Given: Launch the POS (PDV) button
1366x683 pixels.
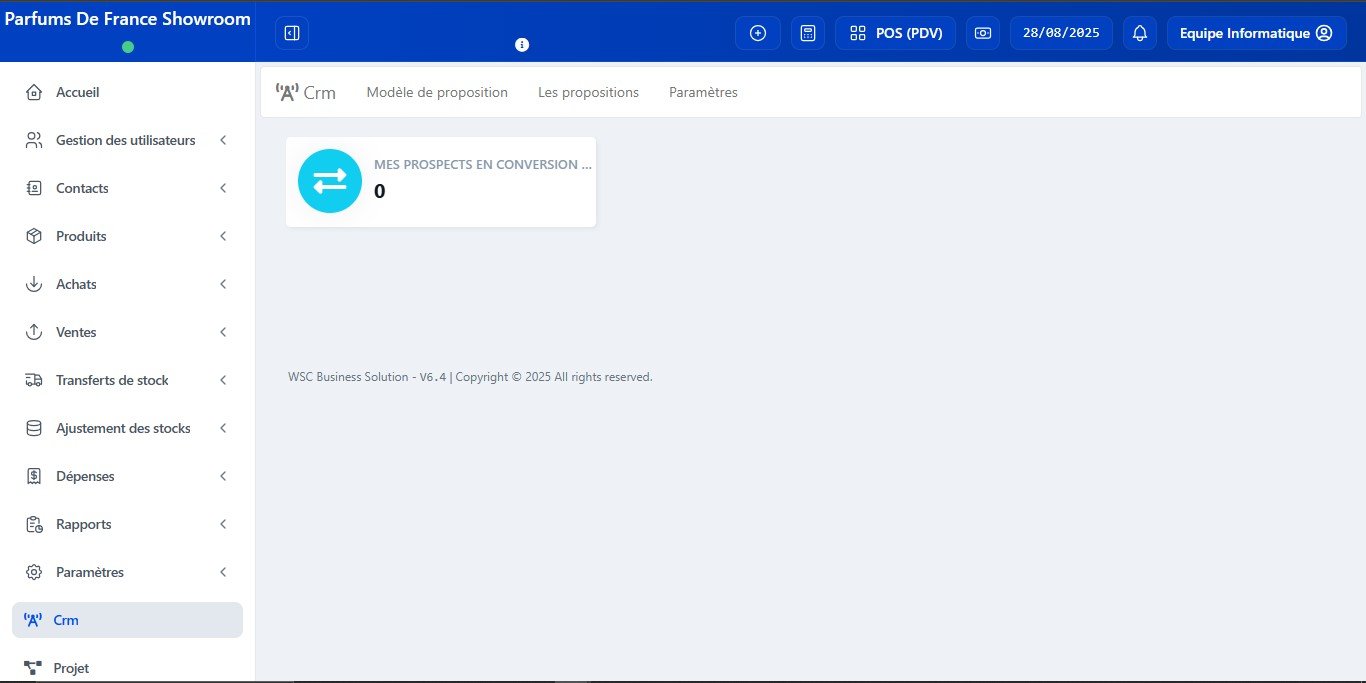Looking at the screenshot, I should pos(895,33).
